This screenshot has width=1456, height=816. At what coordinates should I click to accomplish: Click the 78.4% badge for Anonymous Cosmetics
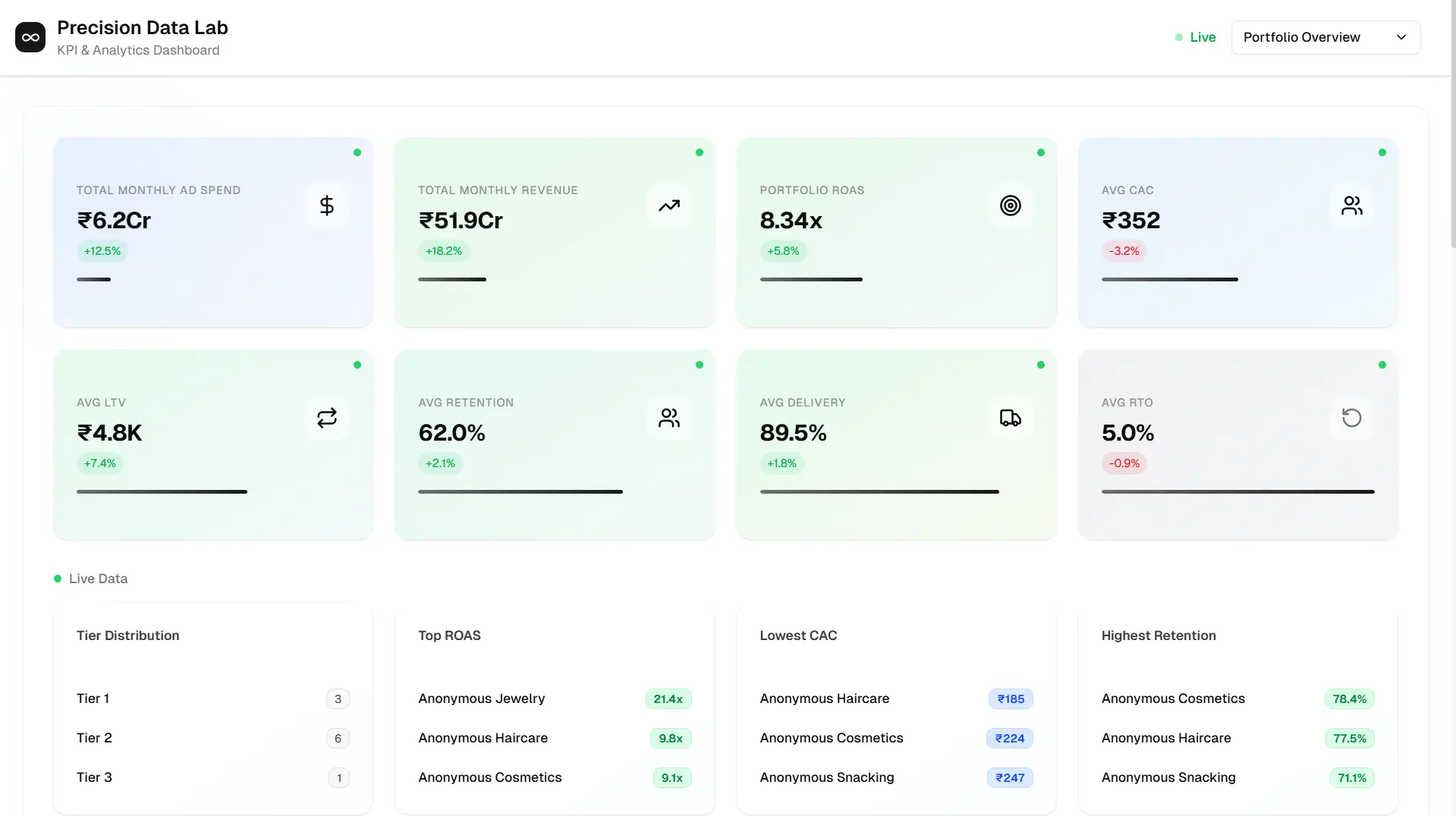click(1349, 698)
